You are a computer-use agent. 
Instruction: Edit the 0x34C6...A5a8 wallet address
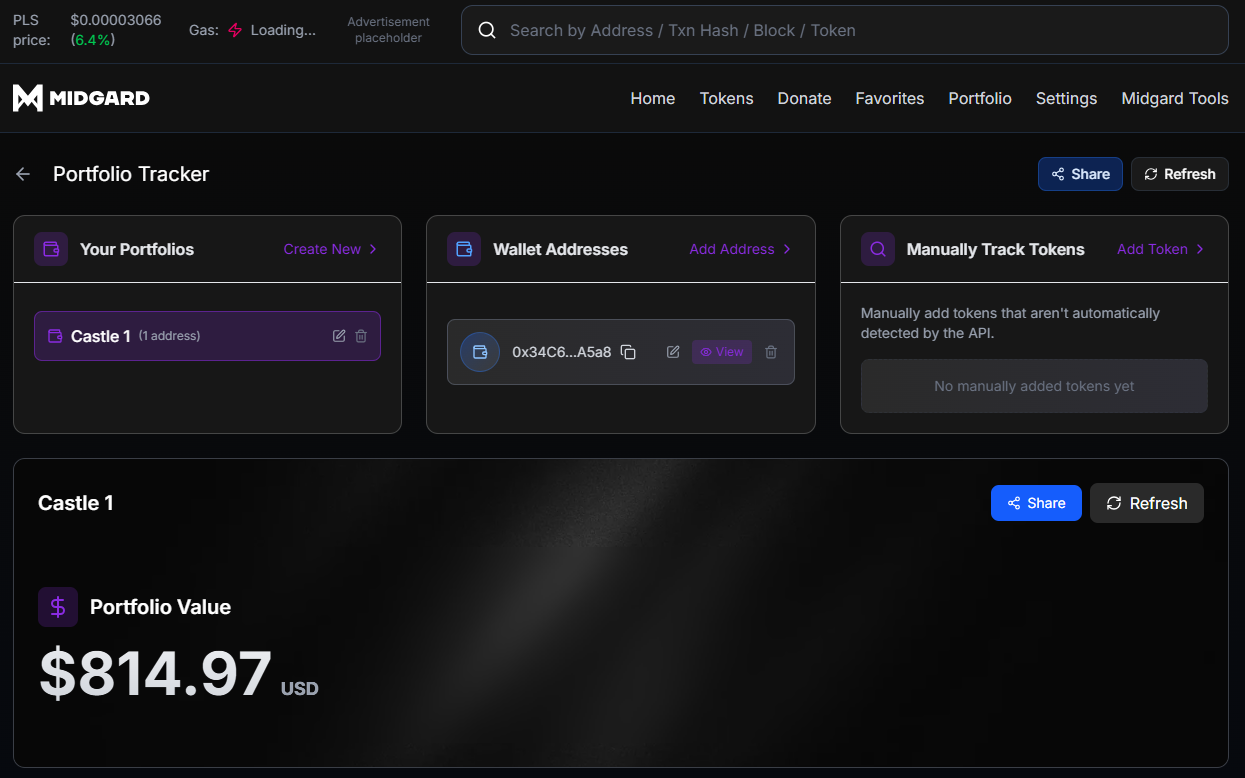click(x=673, y=352)
